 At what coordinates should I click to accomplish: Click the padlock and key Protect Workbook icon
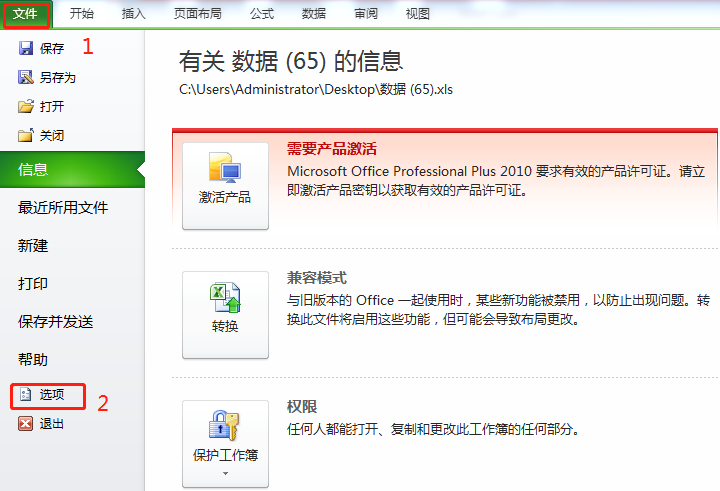224,425
